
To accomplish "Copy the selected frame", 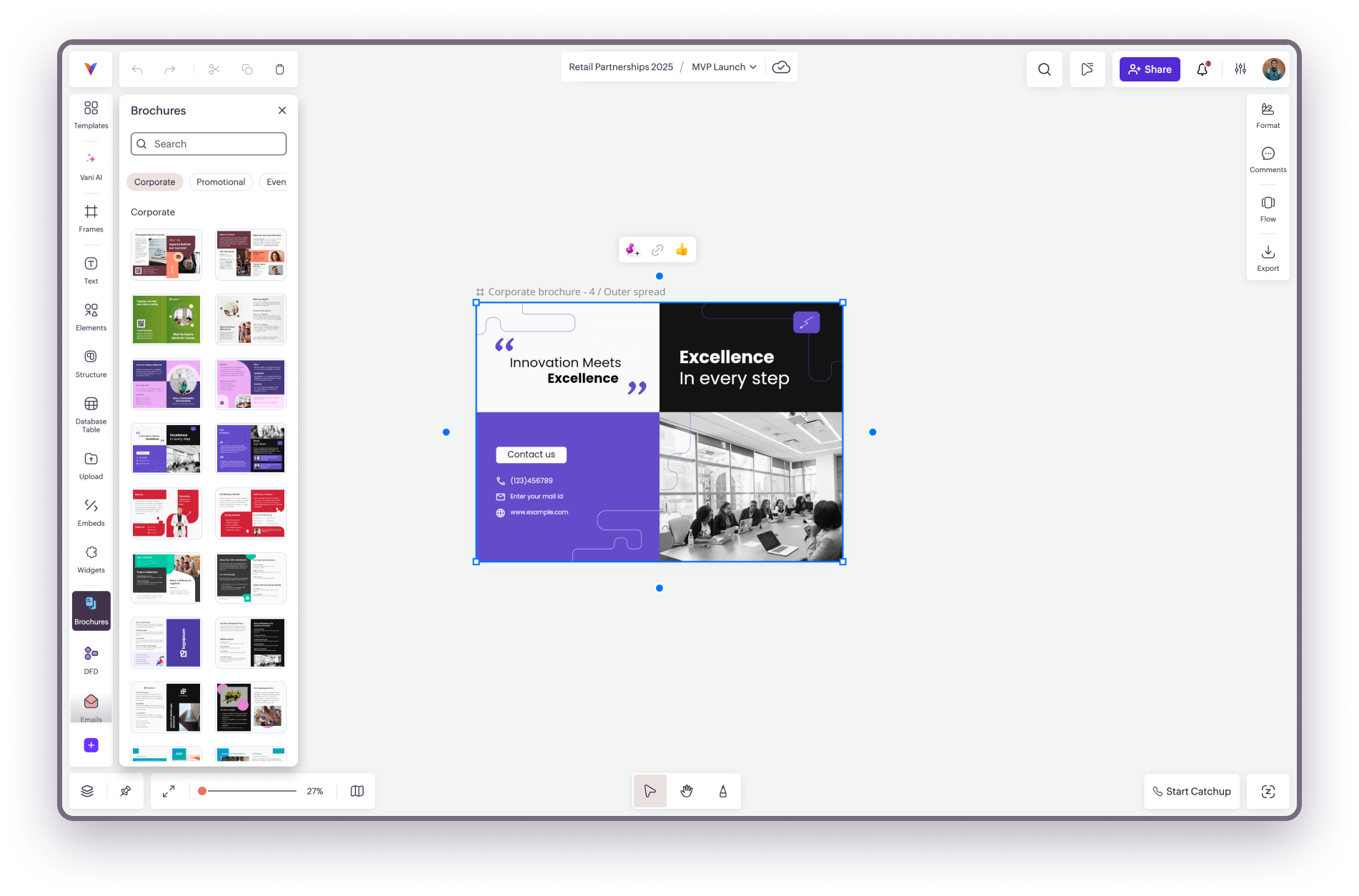I will tap(247, 69).
